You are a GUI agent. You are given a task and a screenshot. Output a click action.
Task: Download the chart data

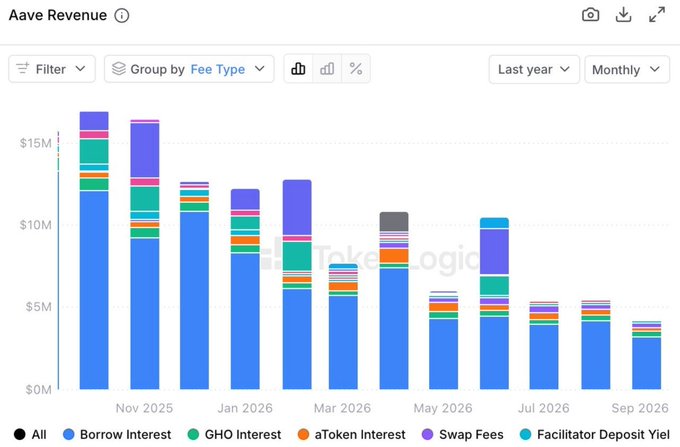click(623, 15)
